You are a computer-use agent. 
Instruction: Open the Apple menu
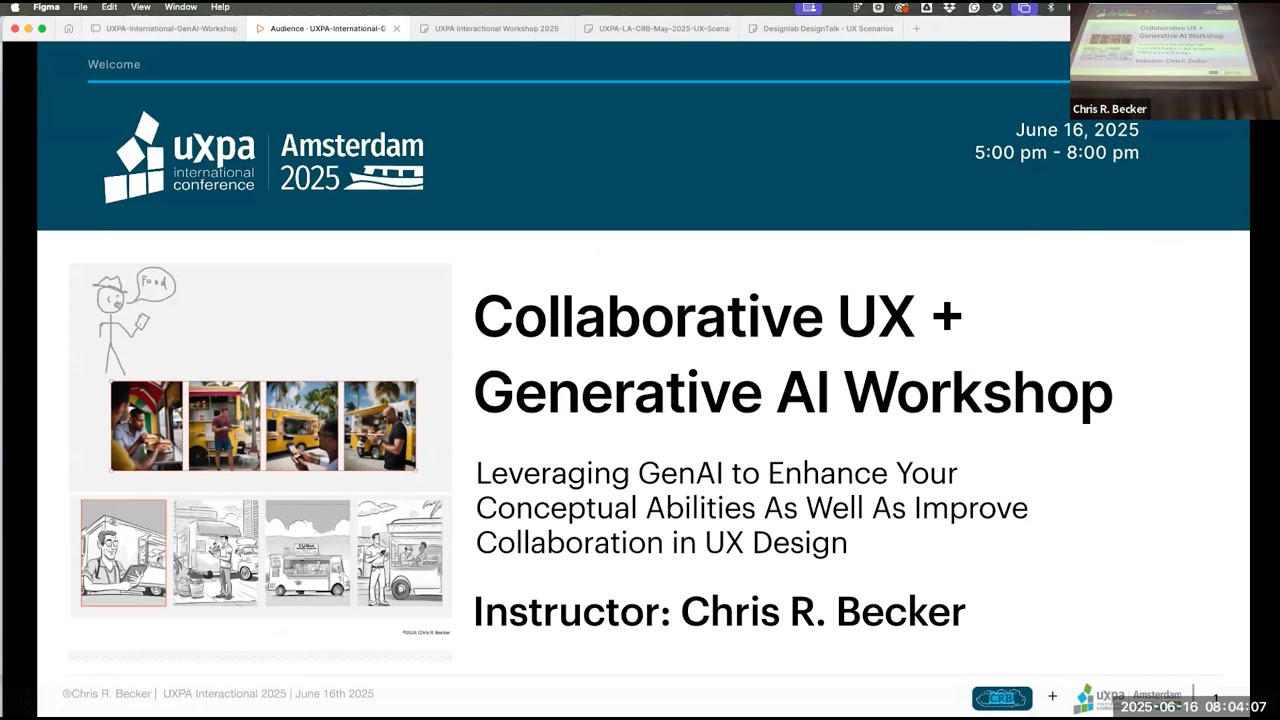pos(15,7)
